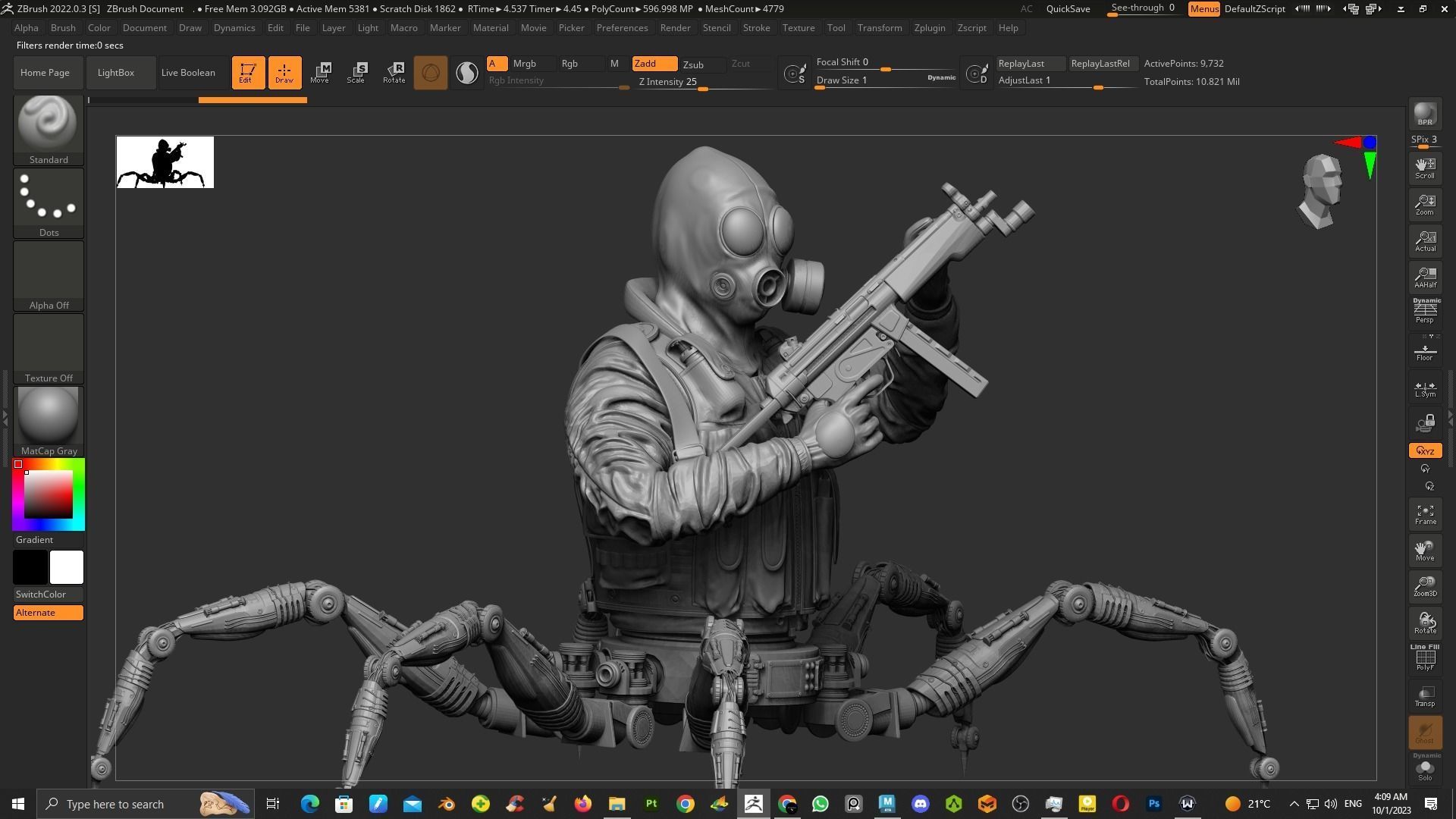
Task: Toggle Transp transparency mode
Action: coord(1425,695)
